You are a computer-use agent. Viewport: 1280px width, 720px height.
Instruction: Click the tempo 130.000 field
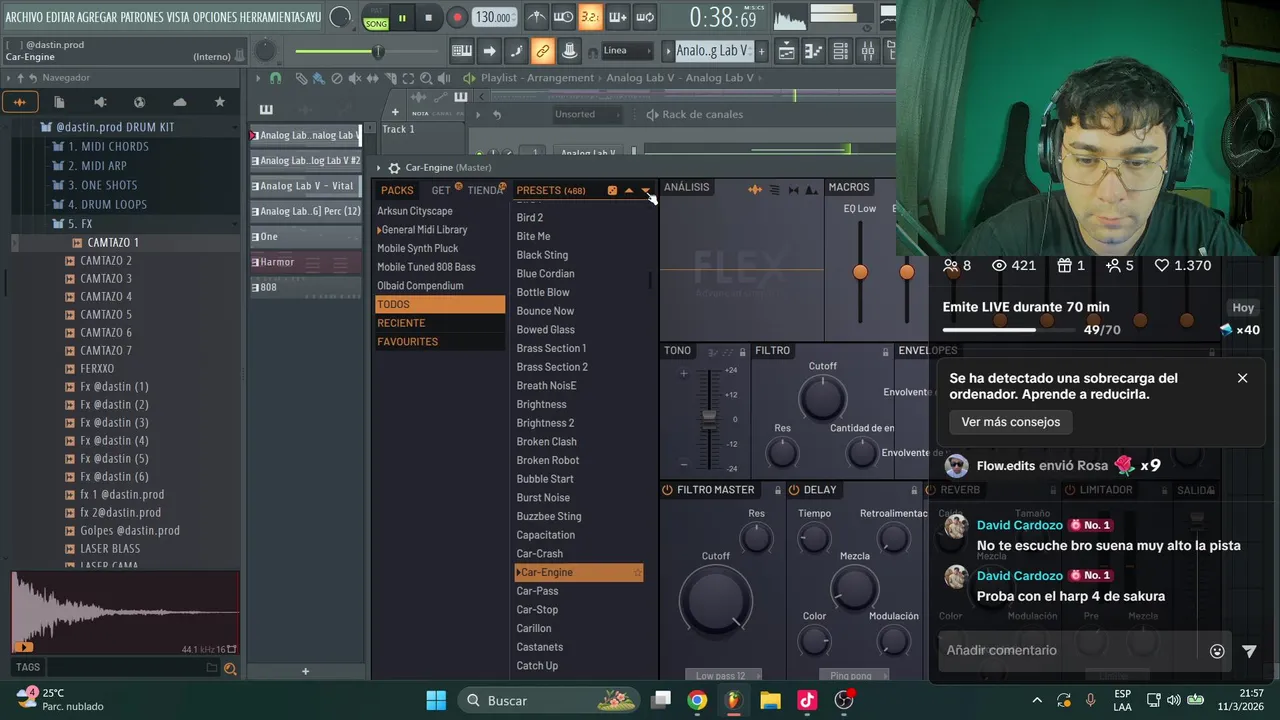pyautogui.click(x=495, y=17)
